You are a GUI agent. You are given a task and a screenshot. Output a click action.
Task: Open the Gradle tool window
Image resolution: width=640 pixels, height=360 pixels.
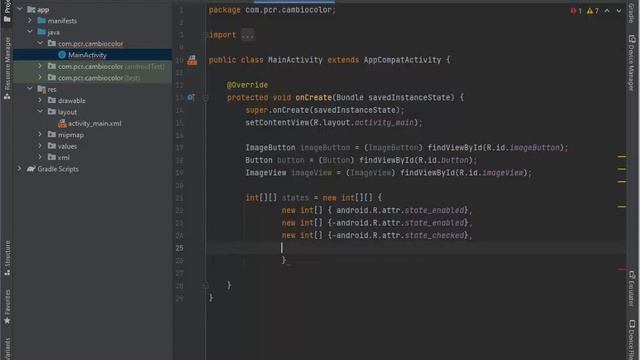point(631,12)
